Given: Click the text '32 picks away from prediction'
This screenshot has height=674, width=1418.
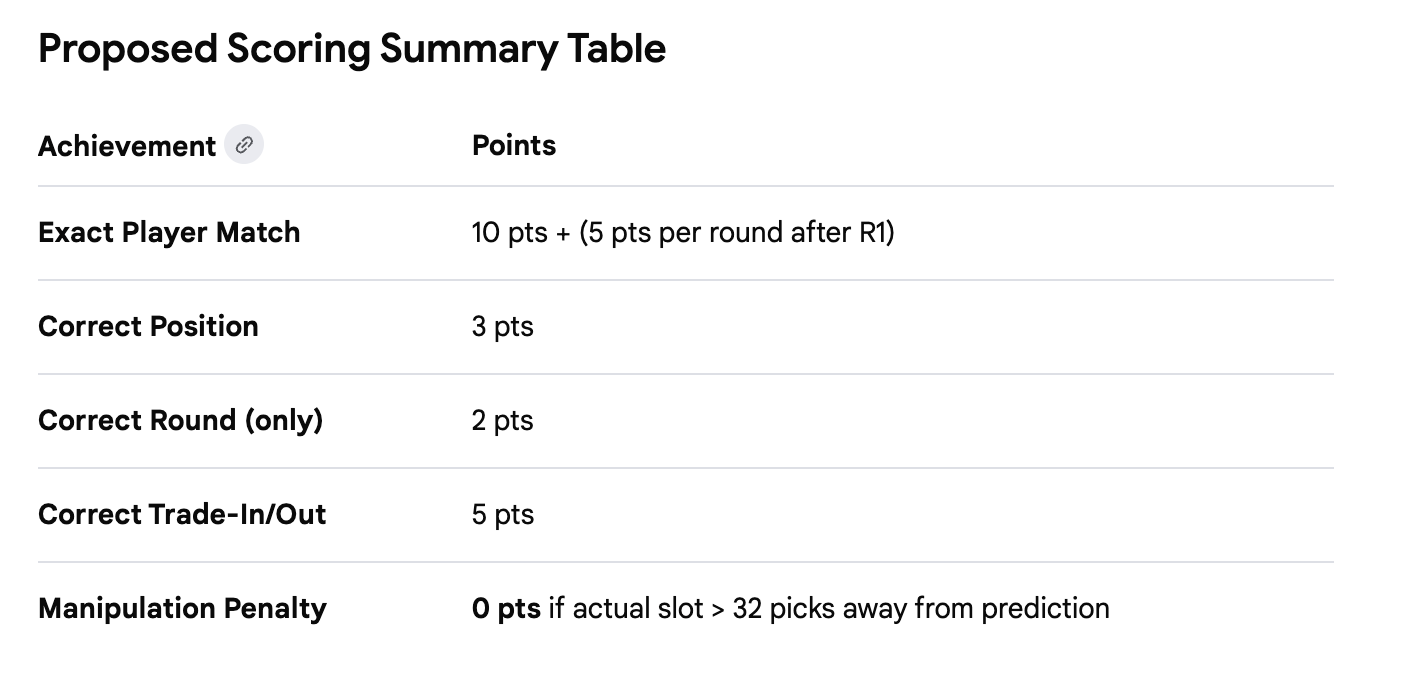Looking at the screenshot, I should click(920, 608).
